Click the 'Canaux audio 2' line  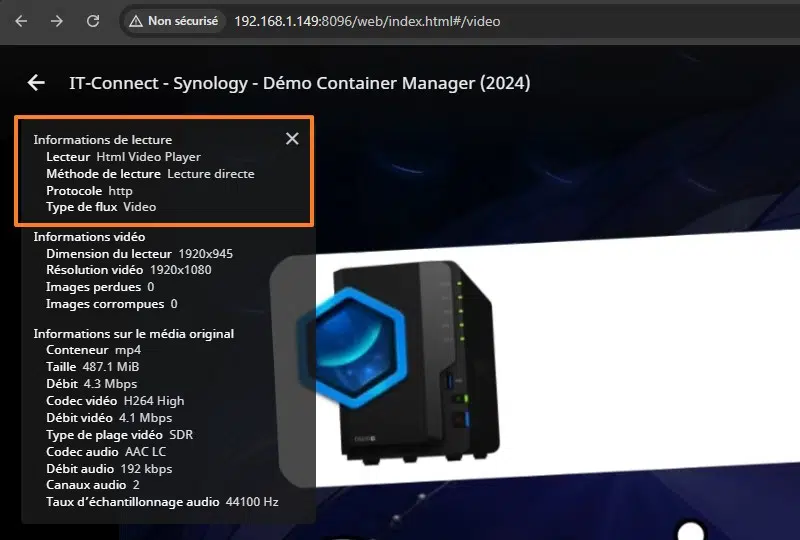pos(93,485)
